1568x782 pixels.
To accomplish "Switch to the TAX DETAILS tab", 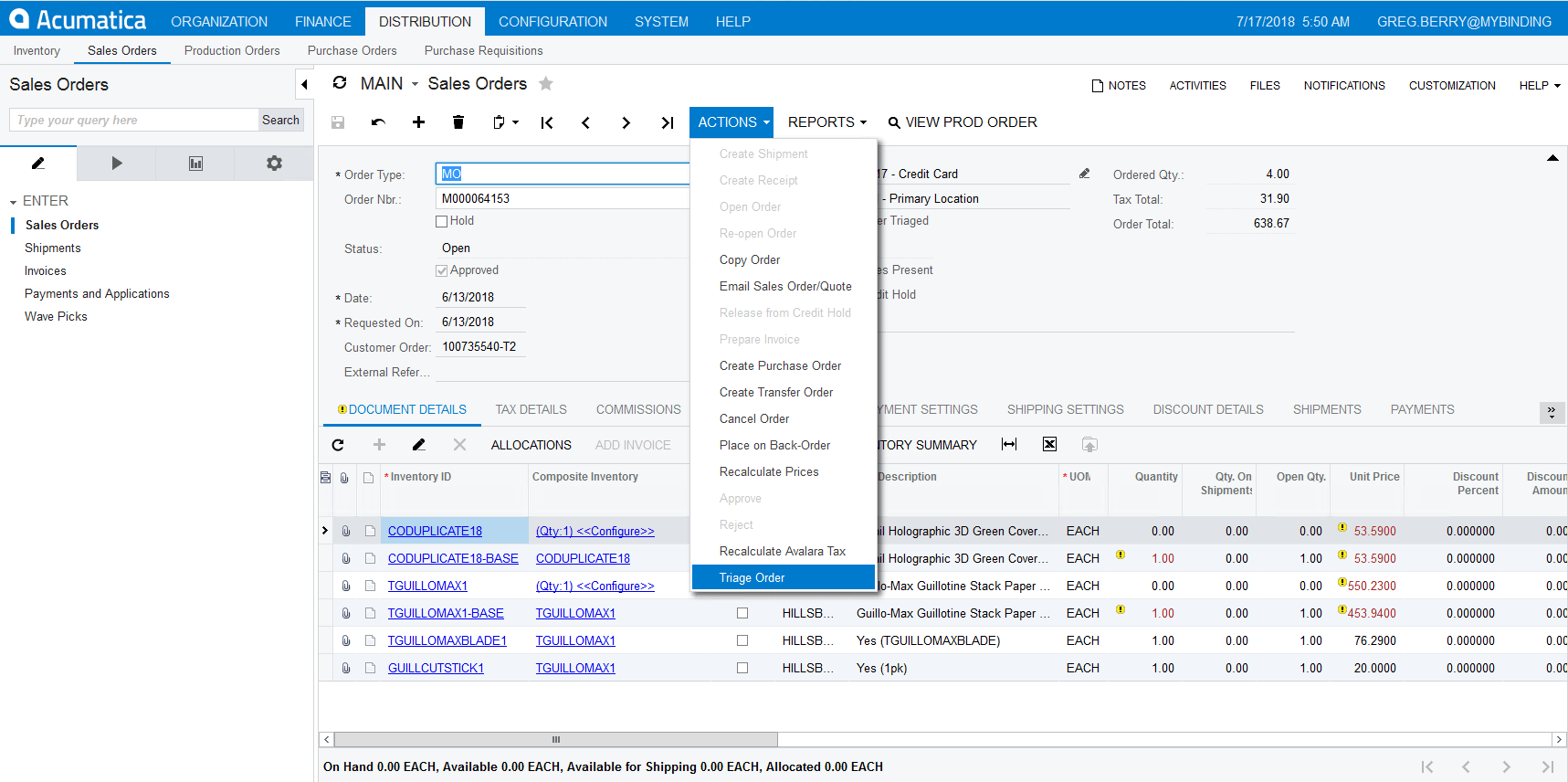I will [x=531, y=409].
